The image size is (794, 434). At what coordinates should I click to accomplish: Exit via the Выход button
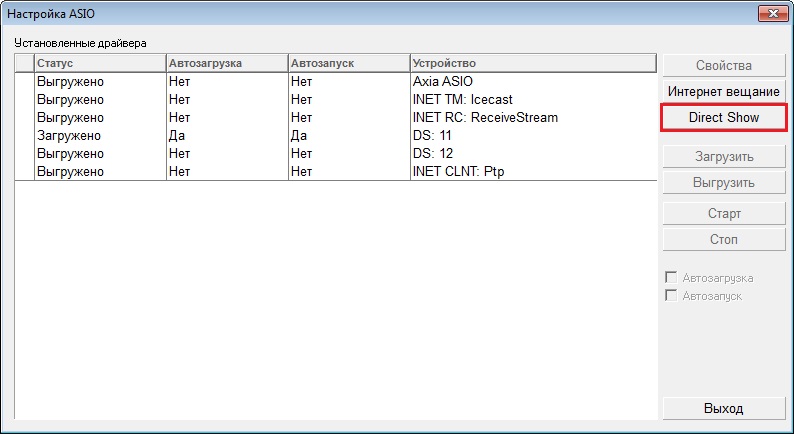724,408
